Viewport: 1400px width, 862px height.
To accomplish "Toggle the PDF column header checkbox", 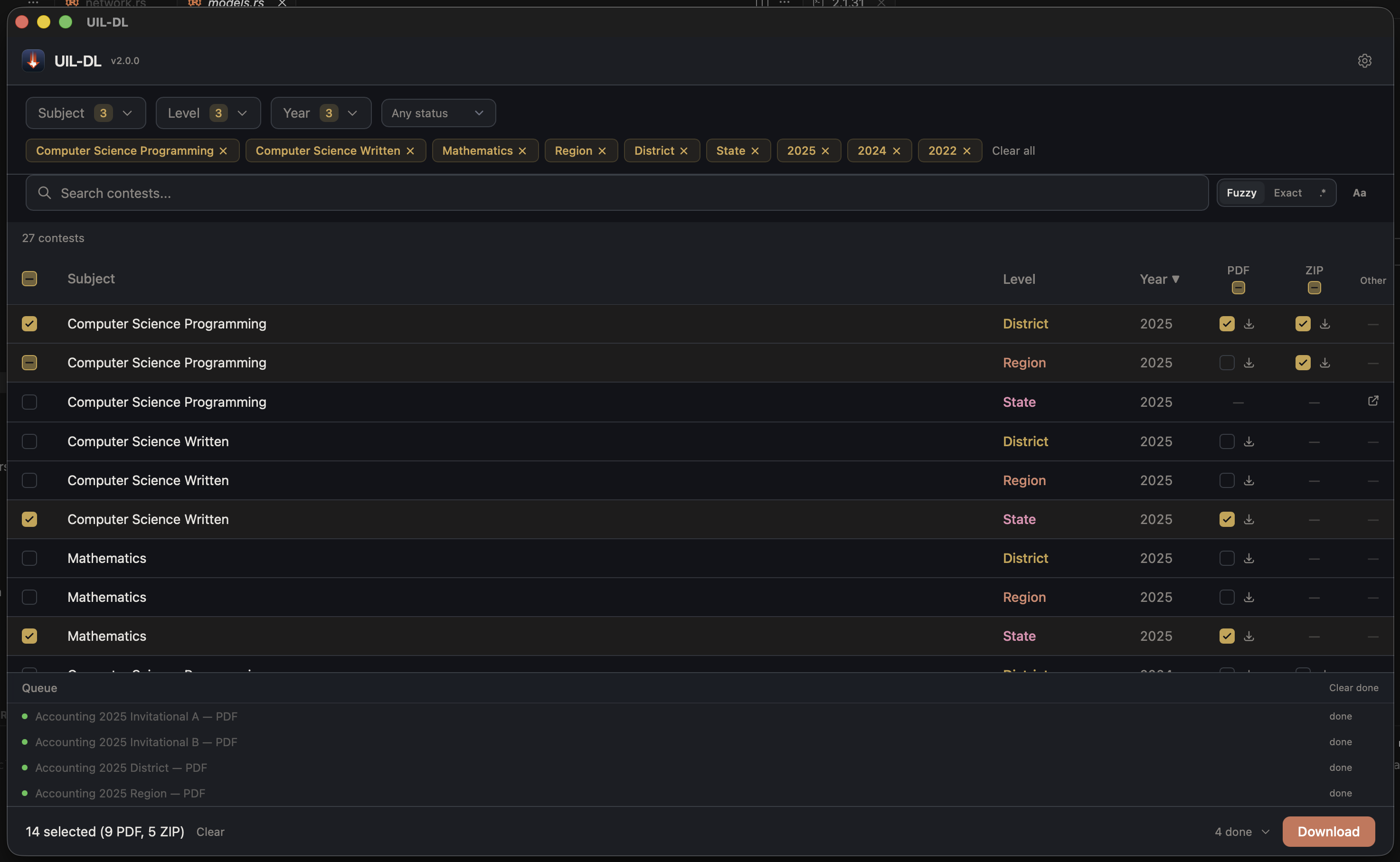I will click(x=1238, y=288).
